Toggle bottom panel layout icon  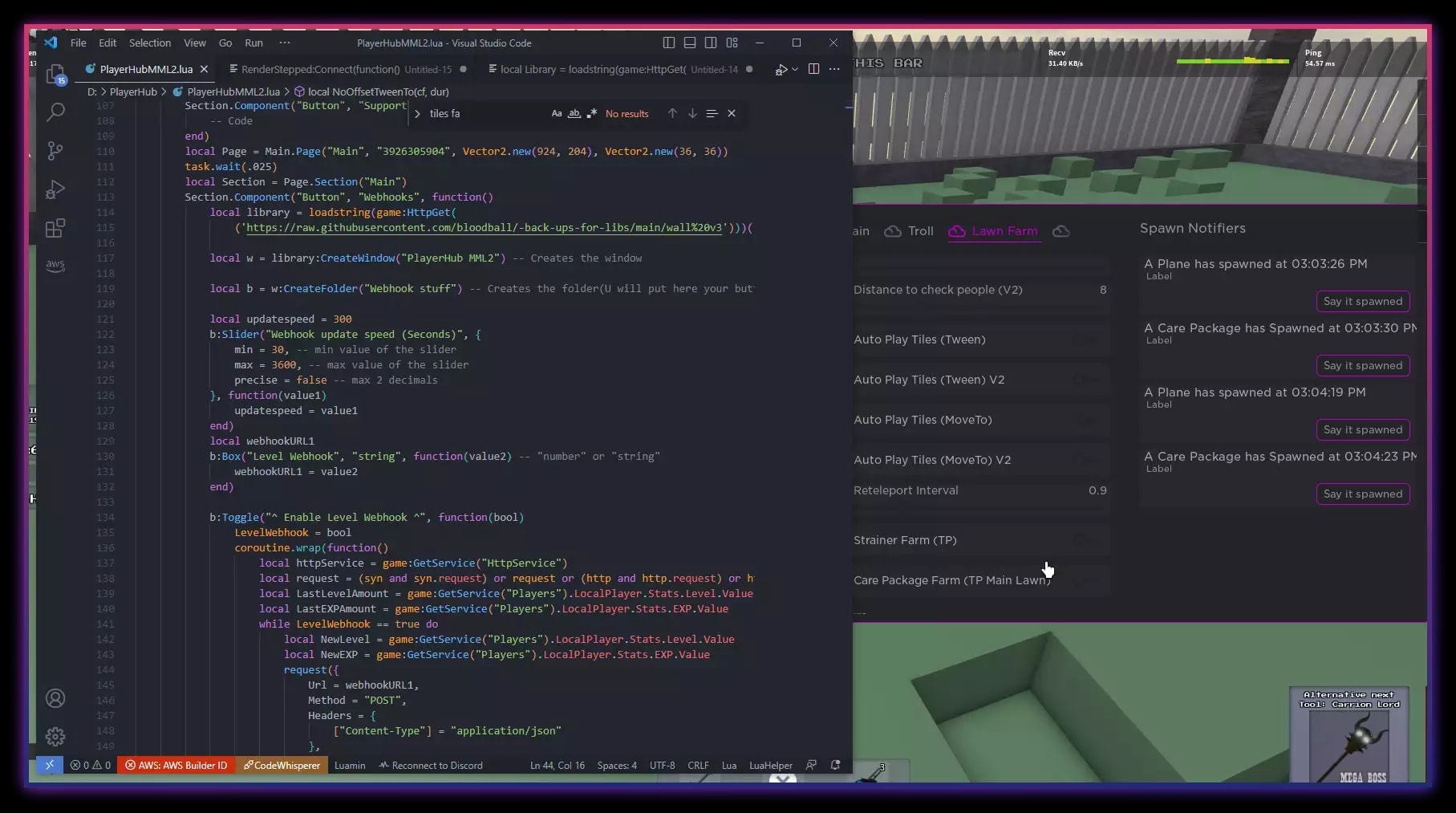(690, 43)
